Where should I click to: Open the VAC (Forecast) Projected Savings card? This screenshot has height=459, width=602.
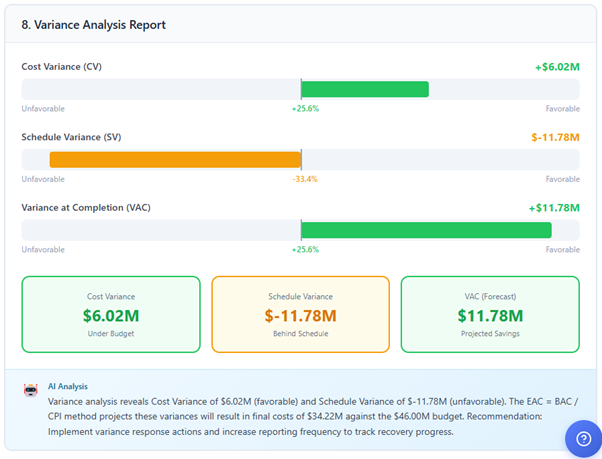click(x=490, y=314)
